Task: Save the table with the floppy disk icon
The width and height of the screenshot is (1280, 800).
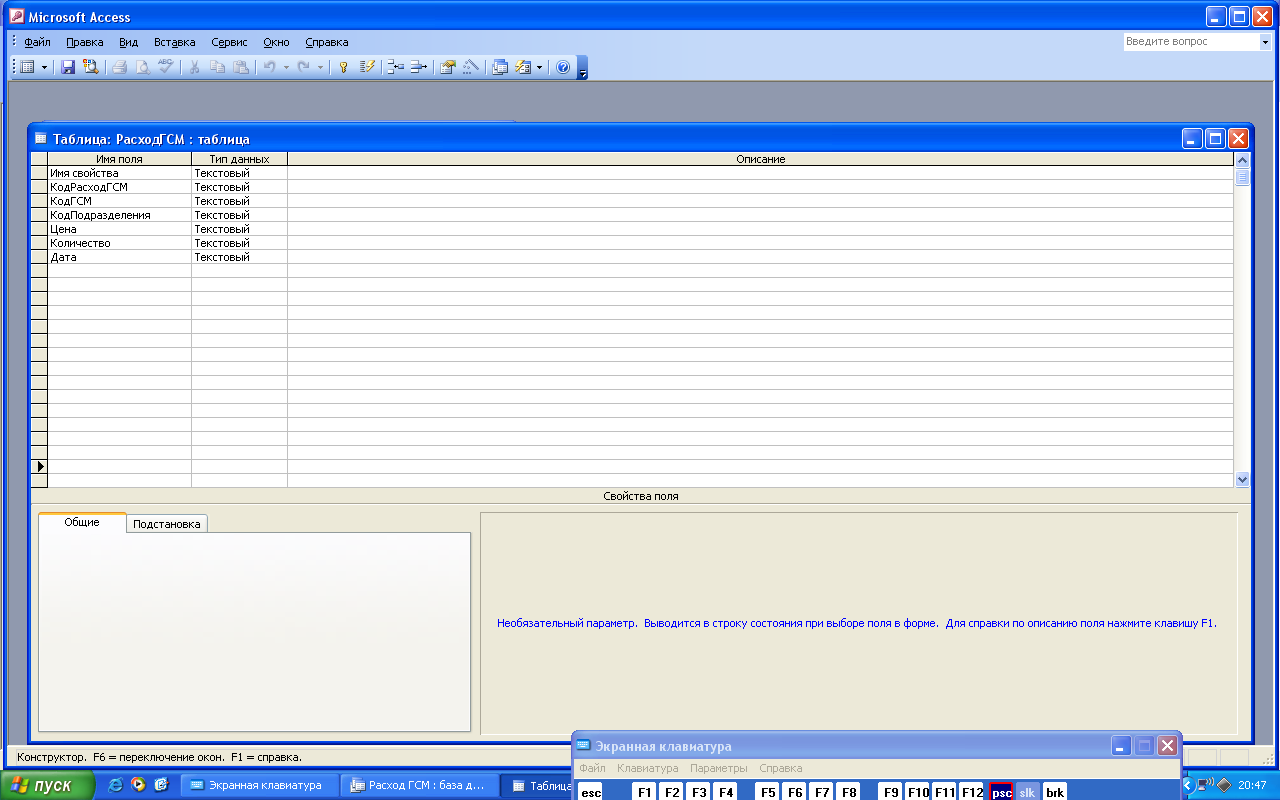Action: point(68,67)
